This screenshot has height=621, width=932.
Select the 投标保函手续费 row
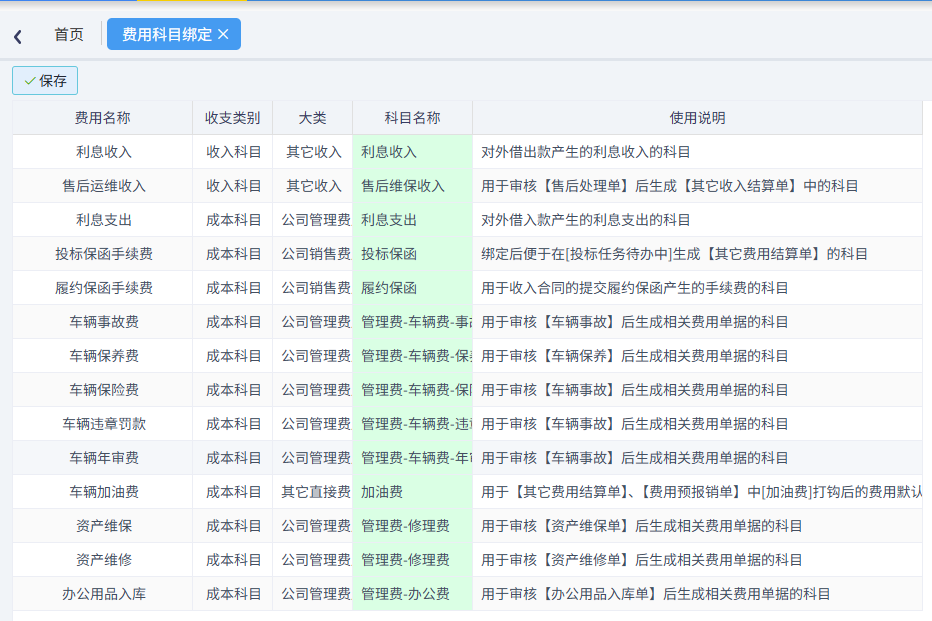(101, 253)
